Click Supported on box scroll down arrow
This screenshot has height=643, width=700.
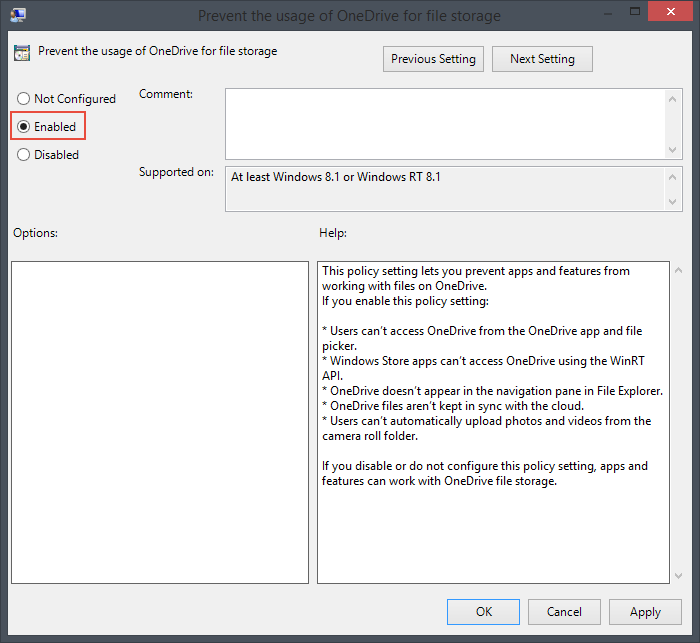coord(672,201)
